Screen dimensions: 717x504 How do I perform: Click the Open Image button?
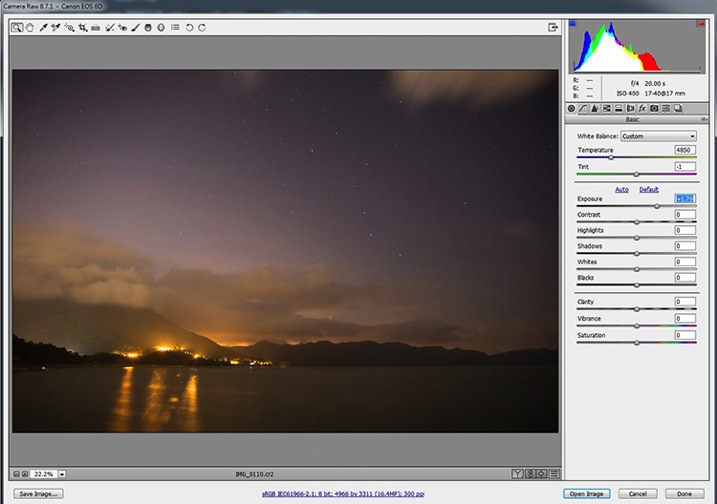(x=587, y=493)
